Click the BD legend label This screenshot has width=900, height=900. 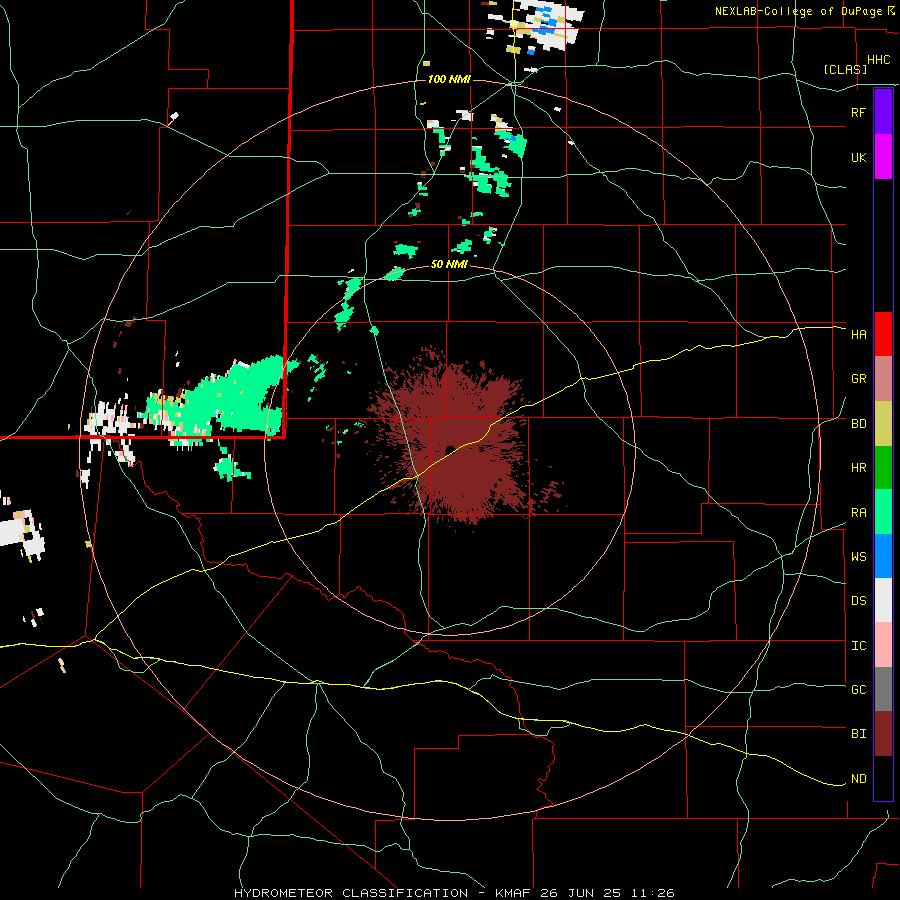coord(858,424)
